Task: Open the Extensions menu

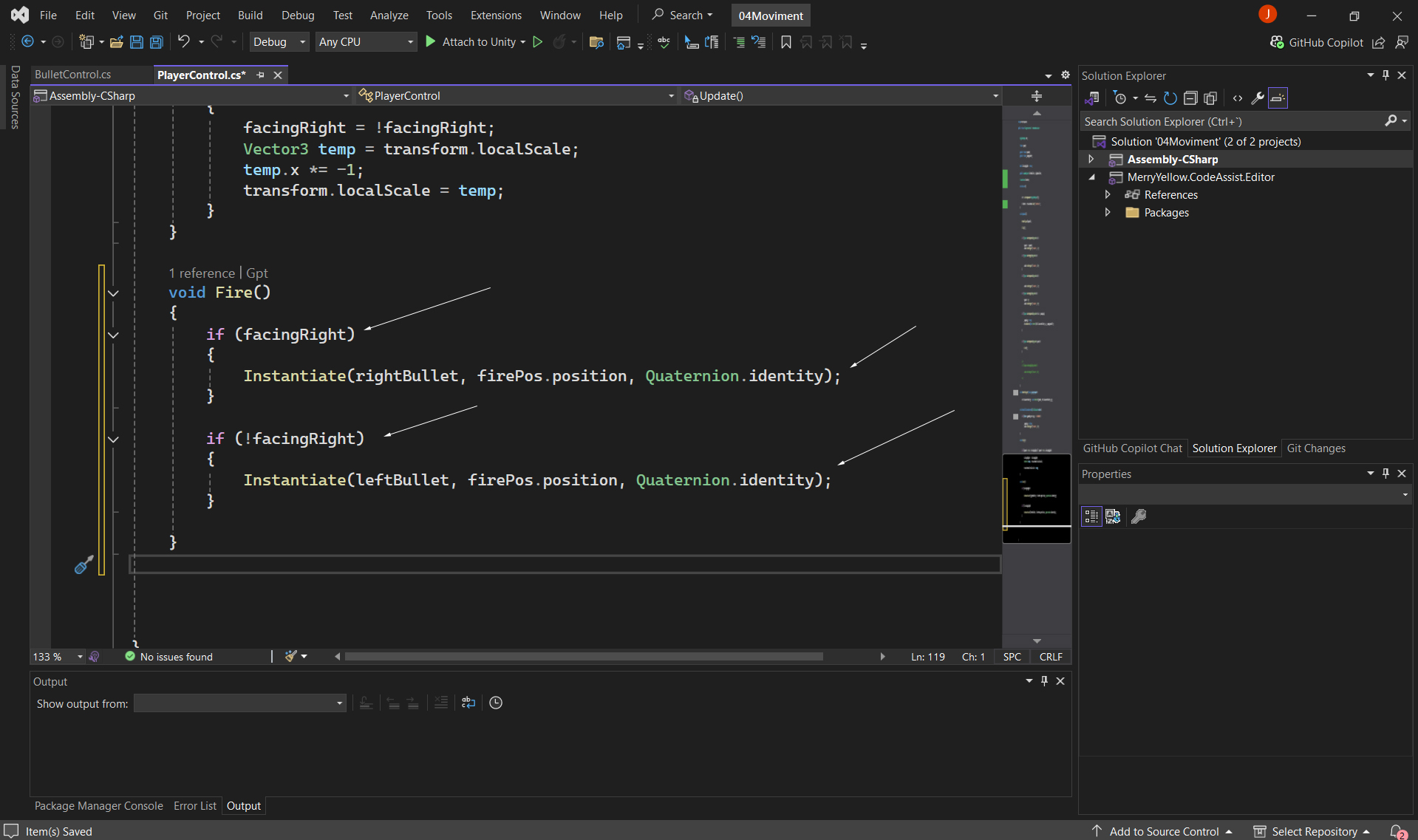Action: [495, 15]
